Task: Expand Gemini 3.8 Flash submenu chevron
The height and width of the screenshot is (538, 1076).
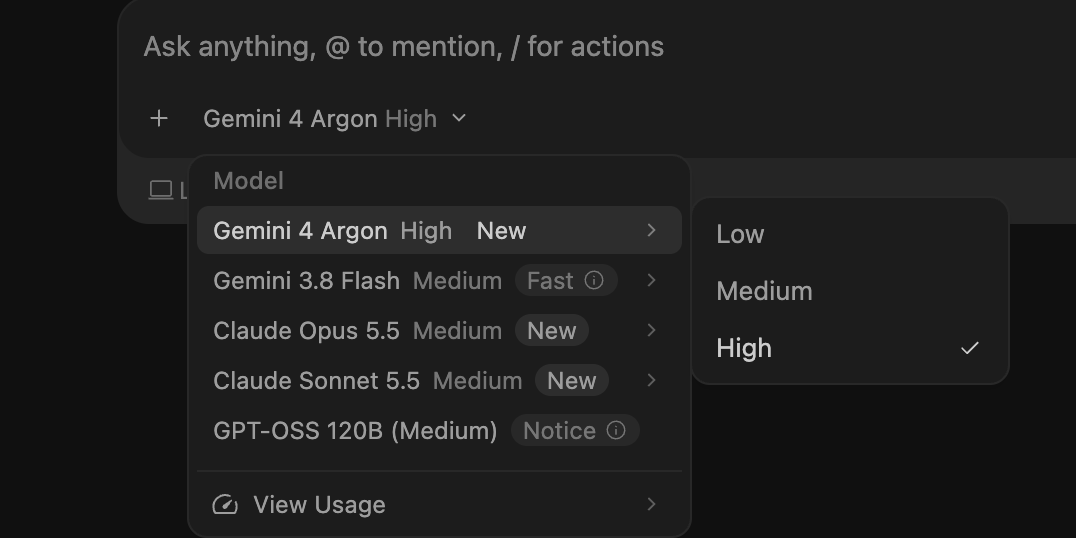Action: coord(651,281)
